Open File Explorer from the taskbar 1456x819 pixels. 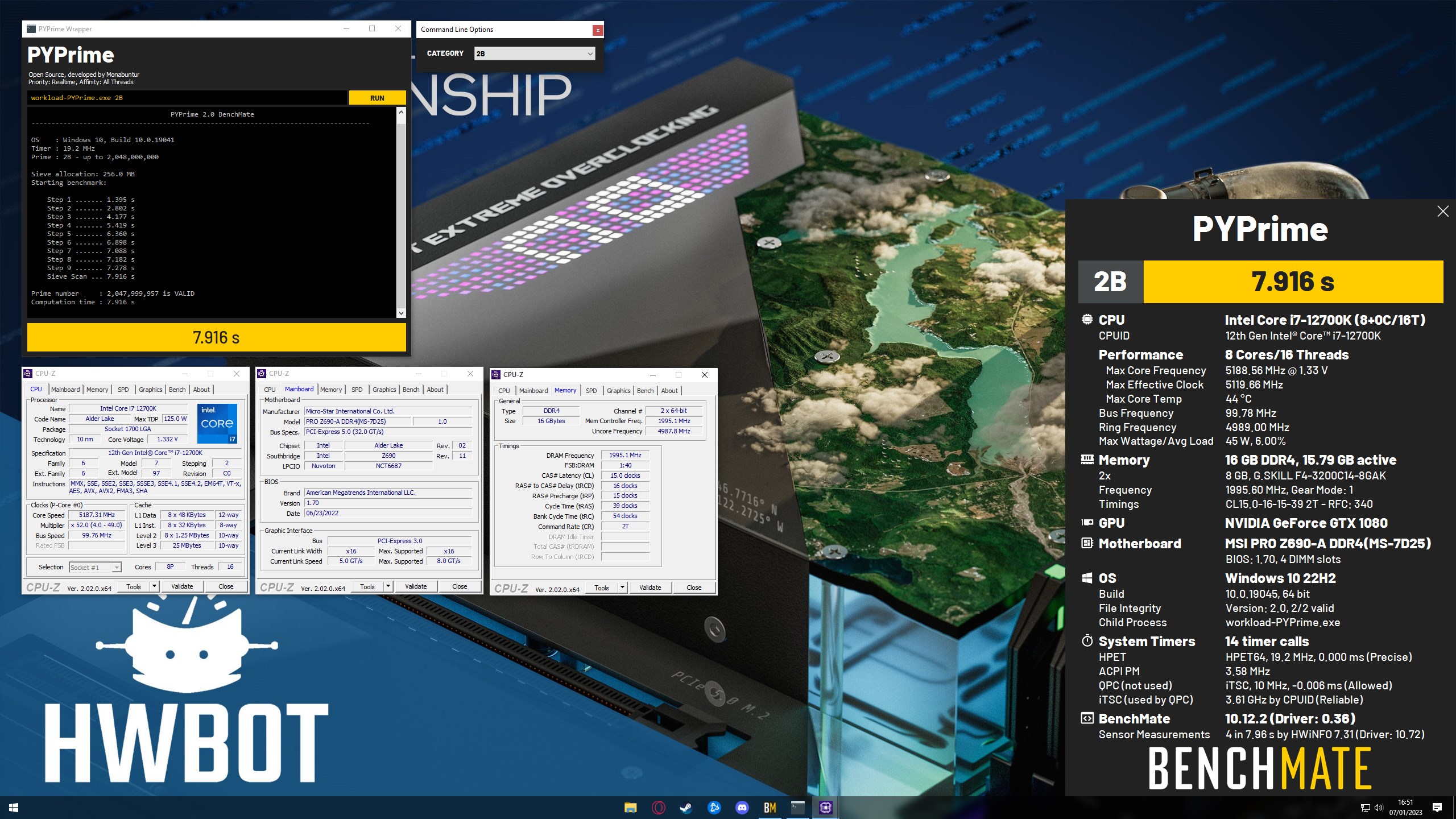pos(630,808)
